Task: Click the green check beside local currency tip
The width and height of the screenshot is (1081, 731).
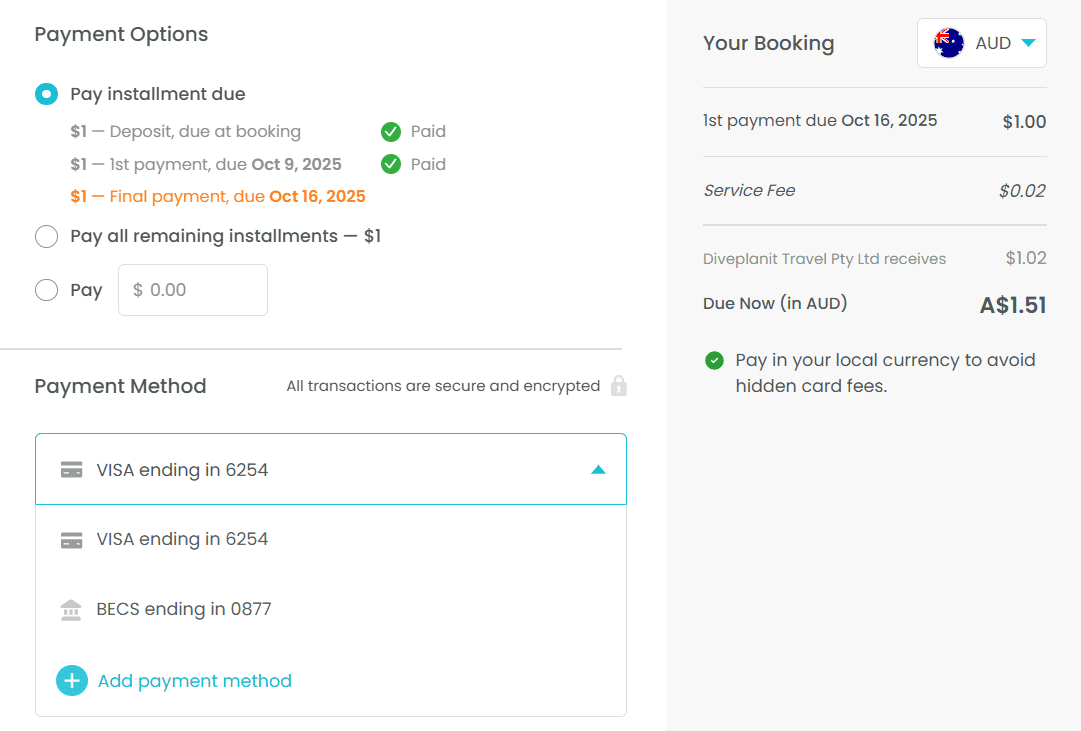Action: pos(712,359)
